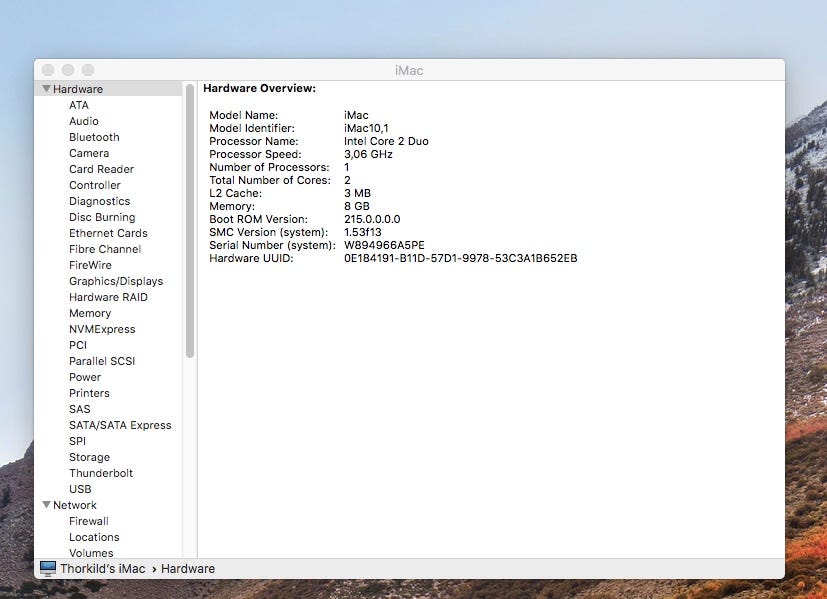
Task: Select ATA in the sidebar
Action: pyautogui.click(x=79, y=105)
